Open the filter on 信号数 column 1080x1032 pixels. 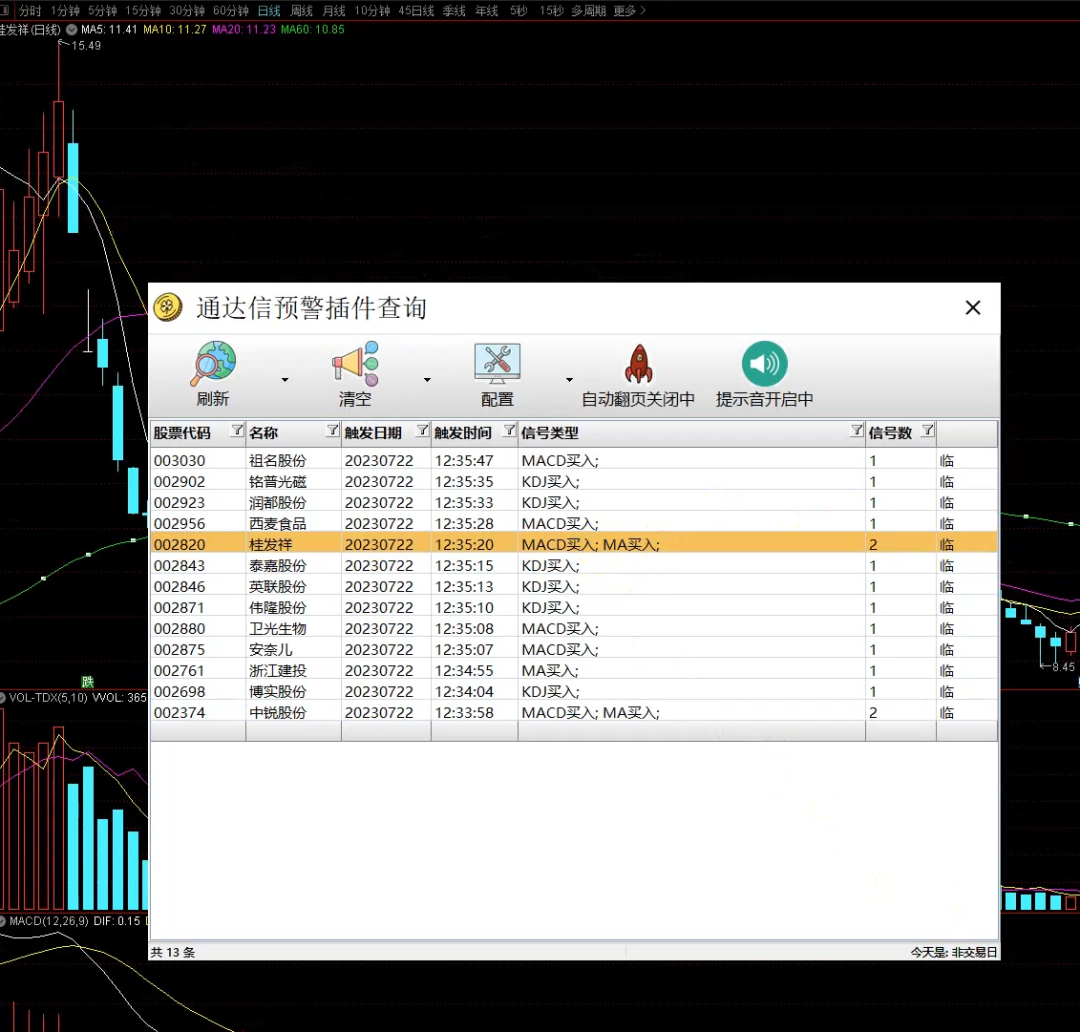tap(928, 431)
